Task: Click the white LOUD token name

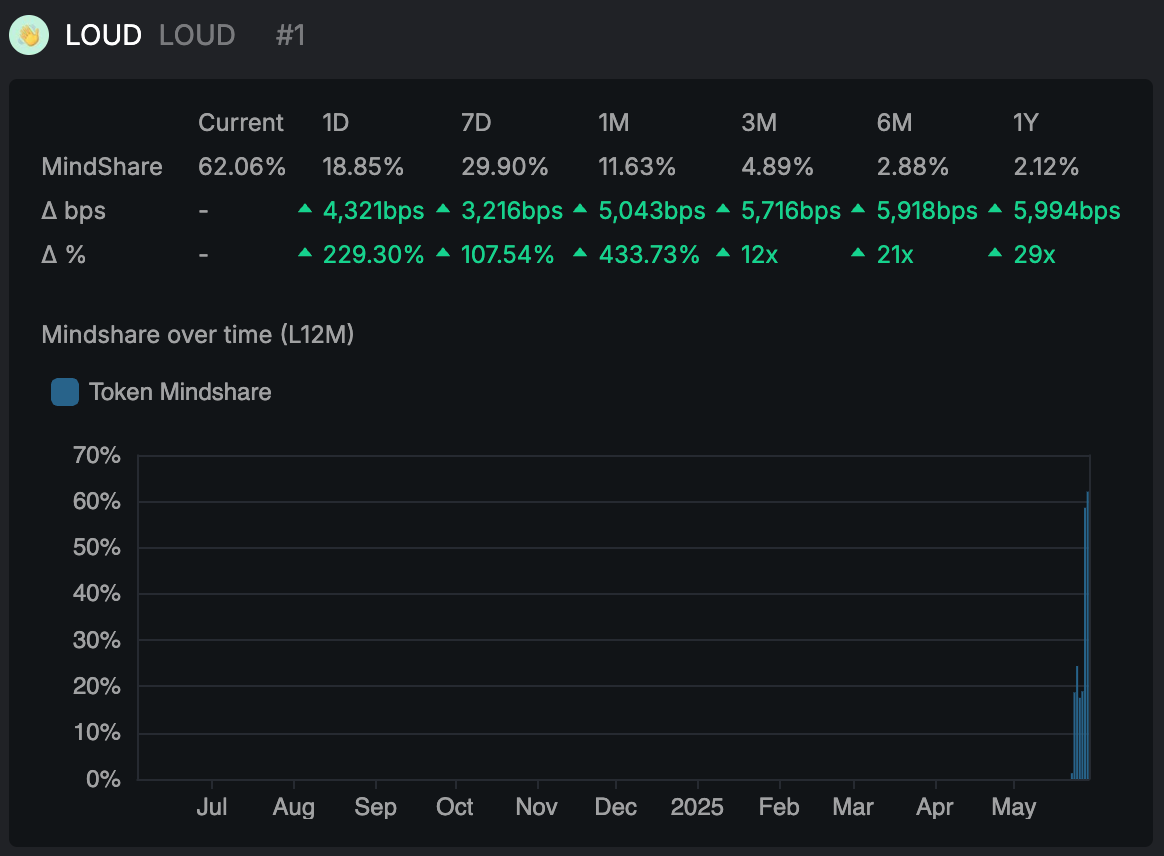Action: 103,35
